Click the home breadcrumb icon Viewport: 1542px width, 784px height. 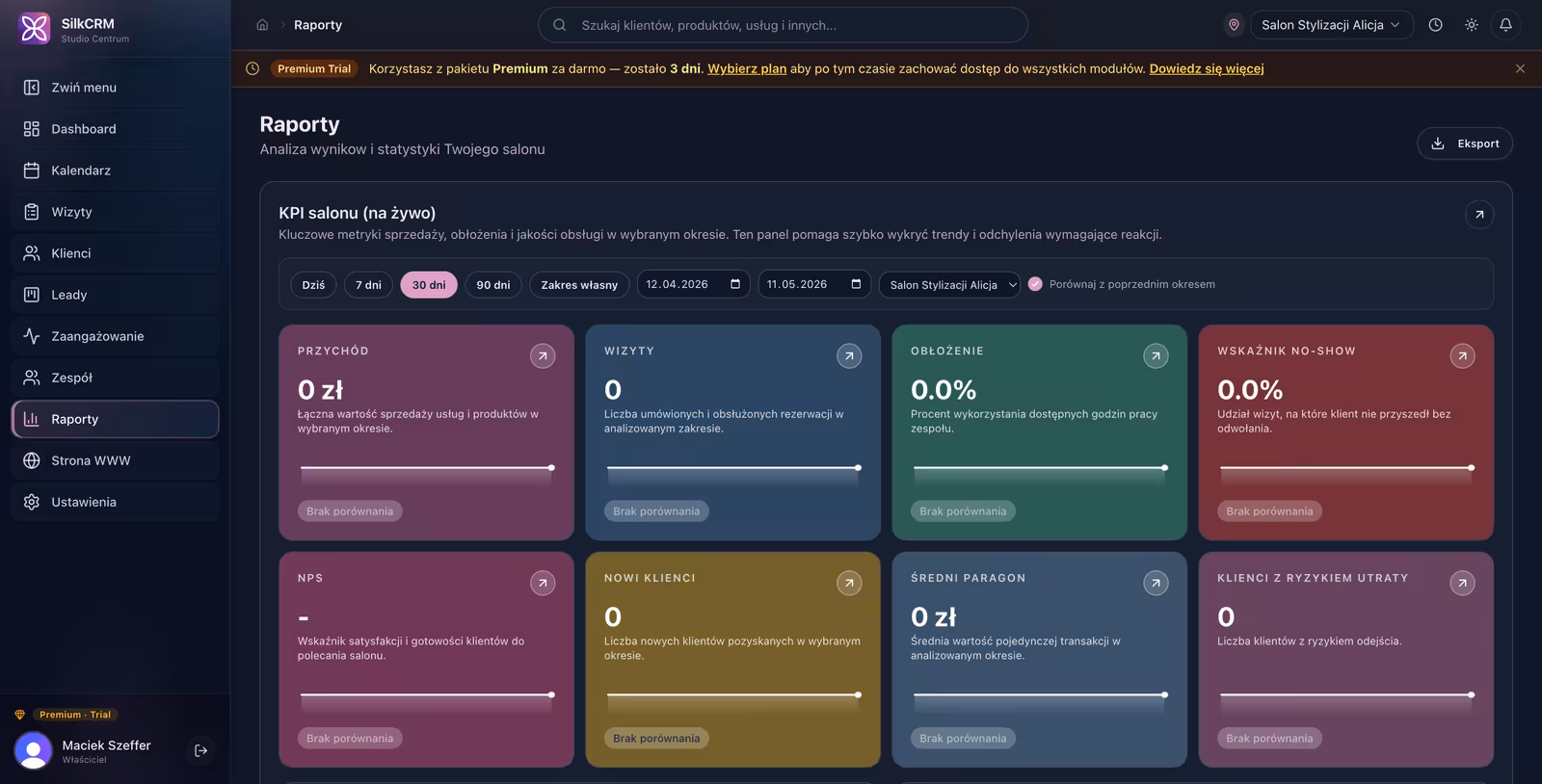tap(262, 25)
